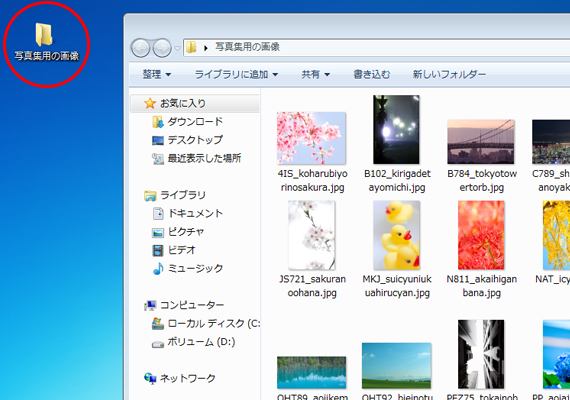Viewport: 570px width, 400px height.
Task: Click the filename B102_kirigadetayomichi.jpg
Action: point(397,180)
